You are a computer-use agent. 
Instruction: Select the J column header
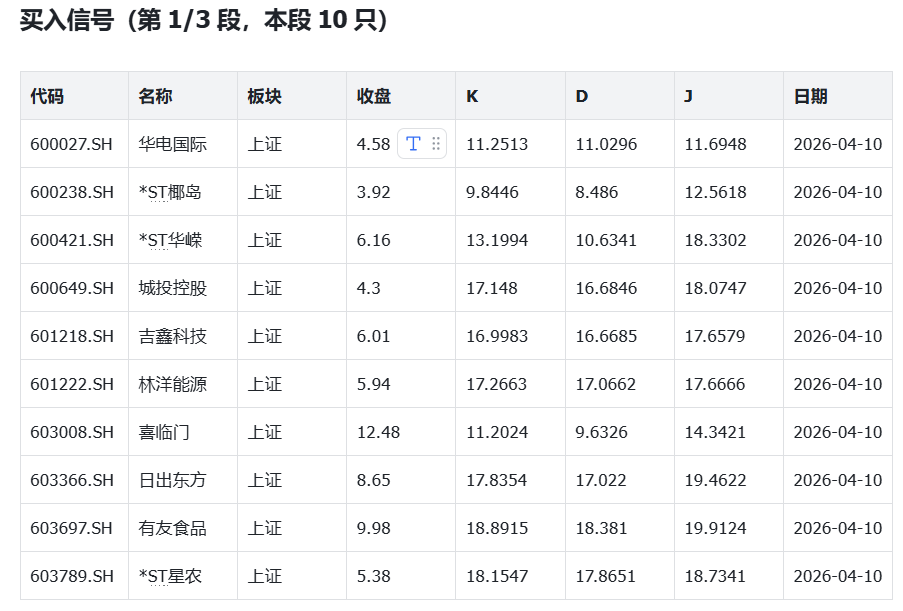[688, 96]
